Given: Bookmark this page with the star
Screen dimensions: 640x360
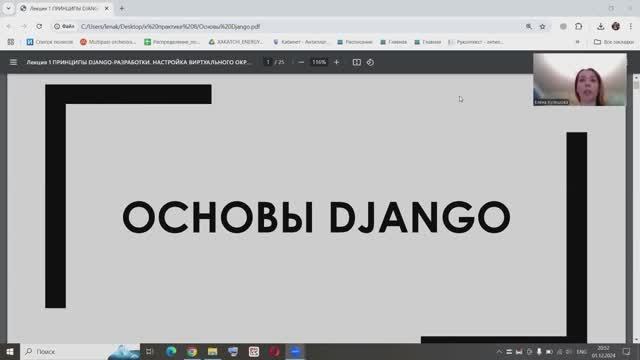Looking at the screenshot, I should tap(542, 27).
